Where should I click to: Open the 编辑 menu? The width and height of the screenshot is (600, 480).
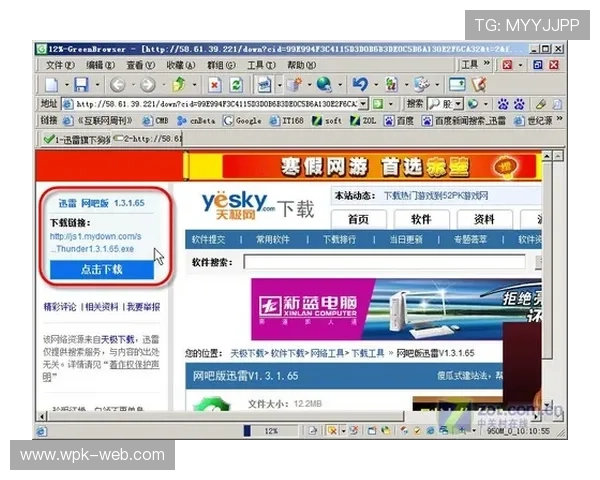100,65
